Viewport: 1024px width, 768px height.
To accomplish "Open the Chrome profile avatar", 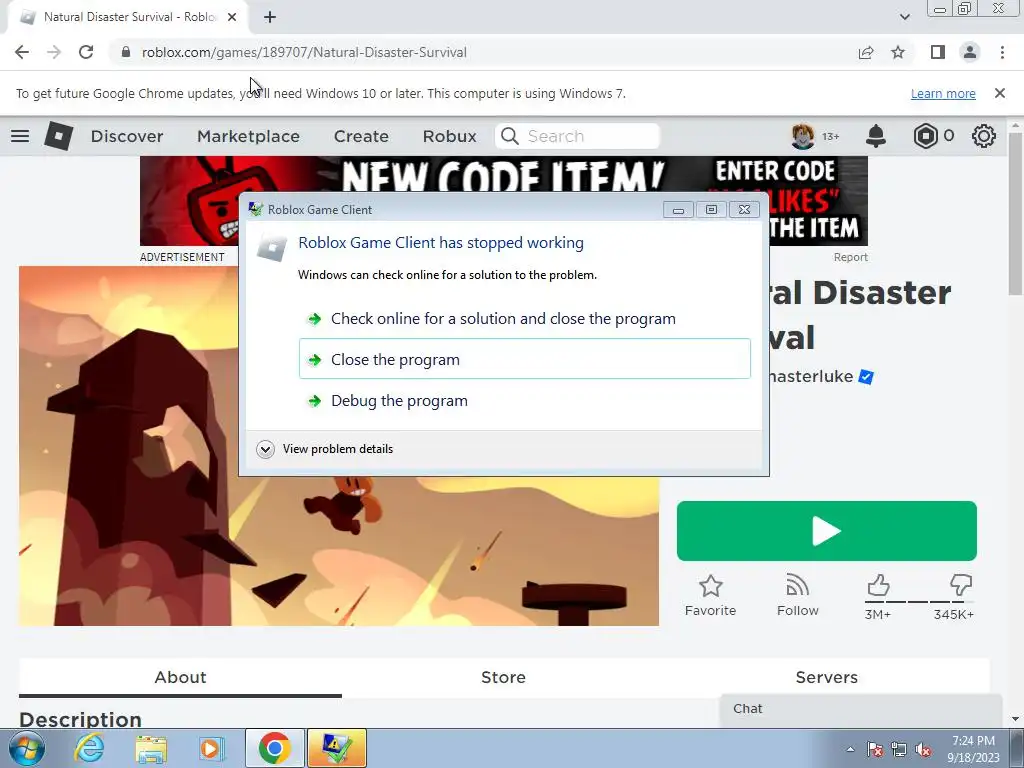I will pyautogui.click(x=970, y=52).
